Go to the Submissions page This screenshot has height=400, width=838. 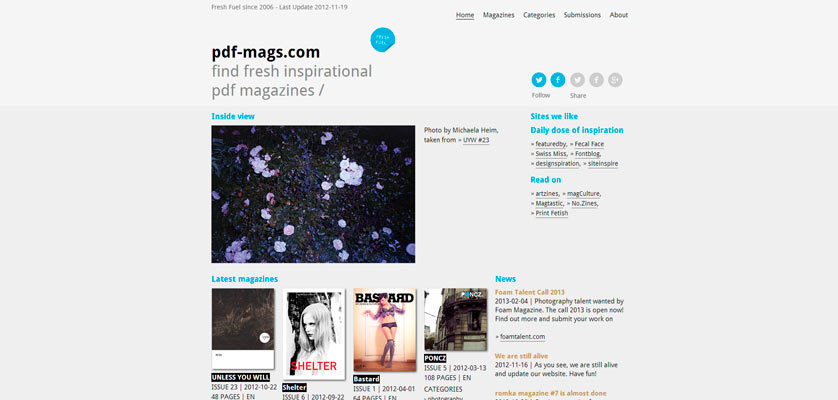[582, 15]
